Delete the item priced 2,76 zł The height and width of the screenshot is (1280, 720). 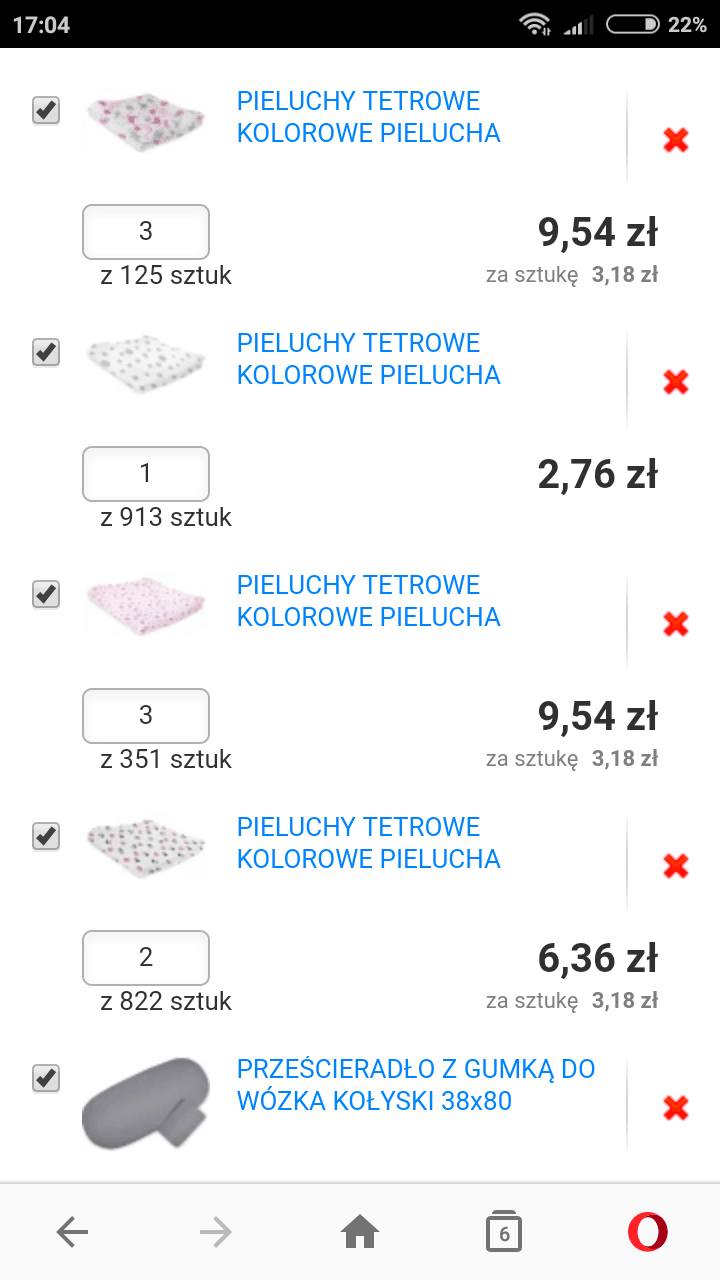tap(676, 382)
